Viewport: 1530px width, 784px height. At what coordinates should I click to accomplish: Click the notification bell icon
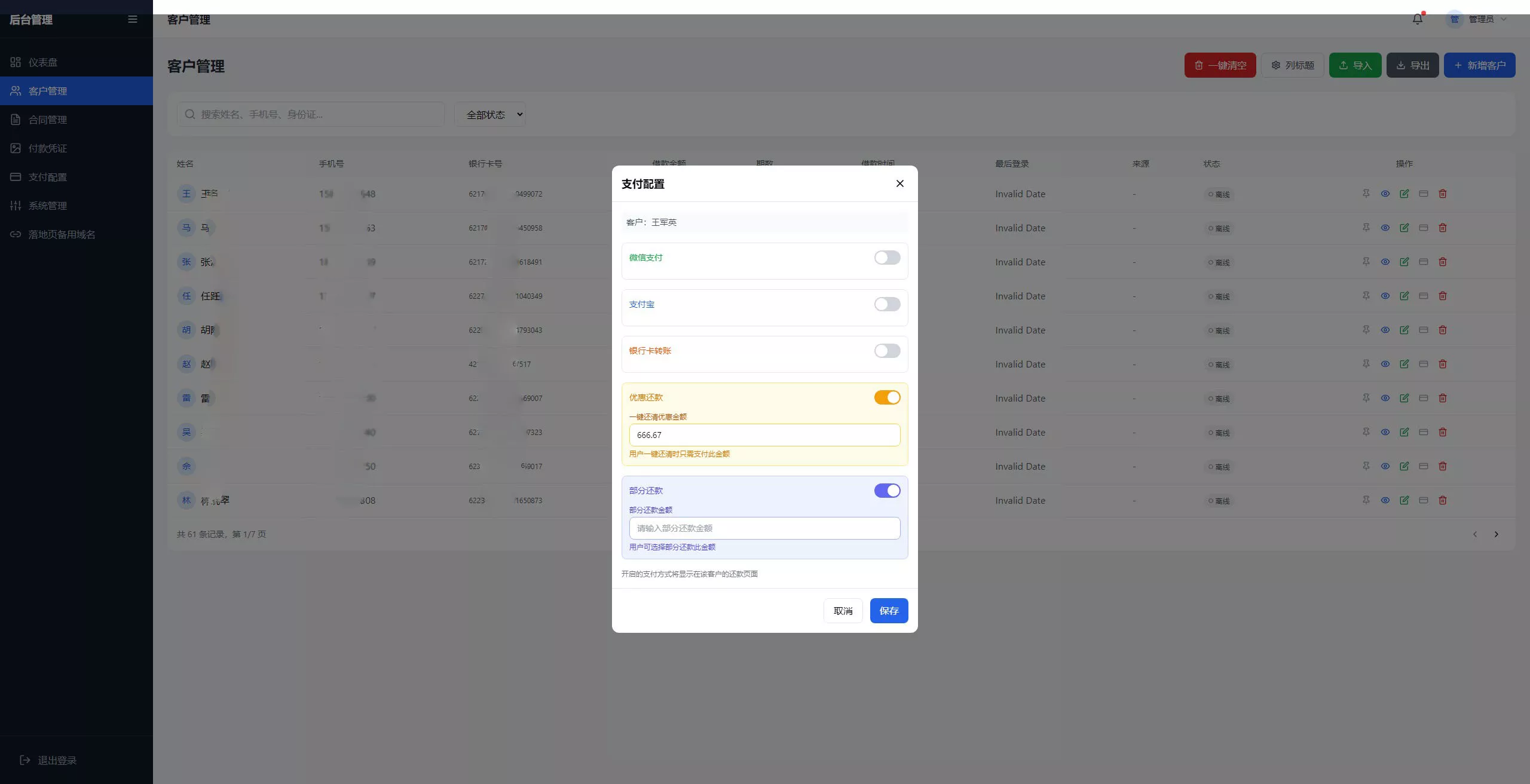click(1417, 19)
